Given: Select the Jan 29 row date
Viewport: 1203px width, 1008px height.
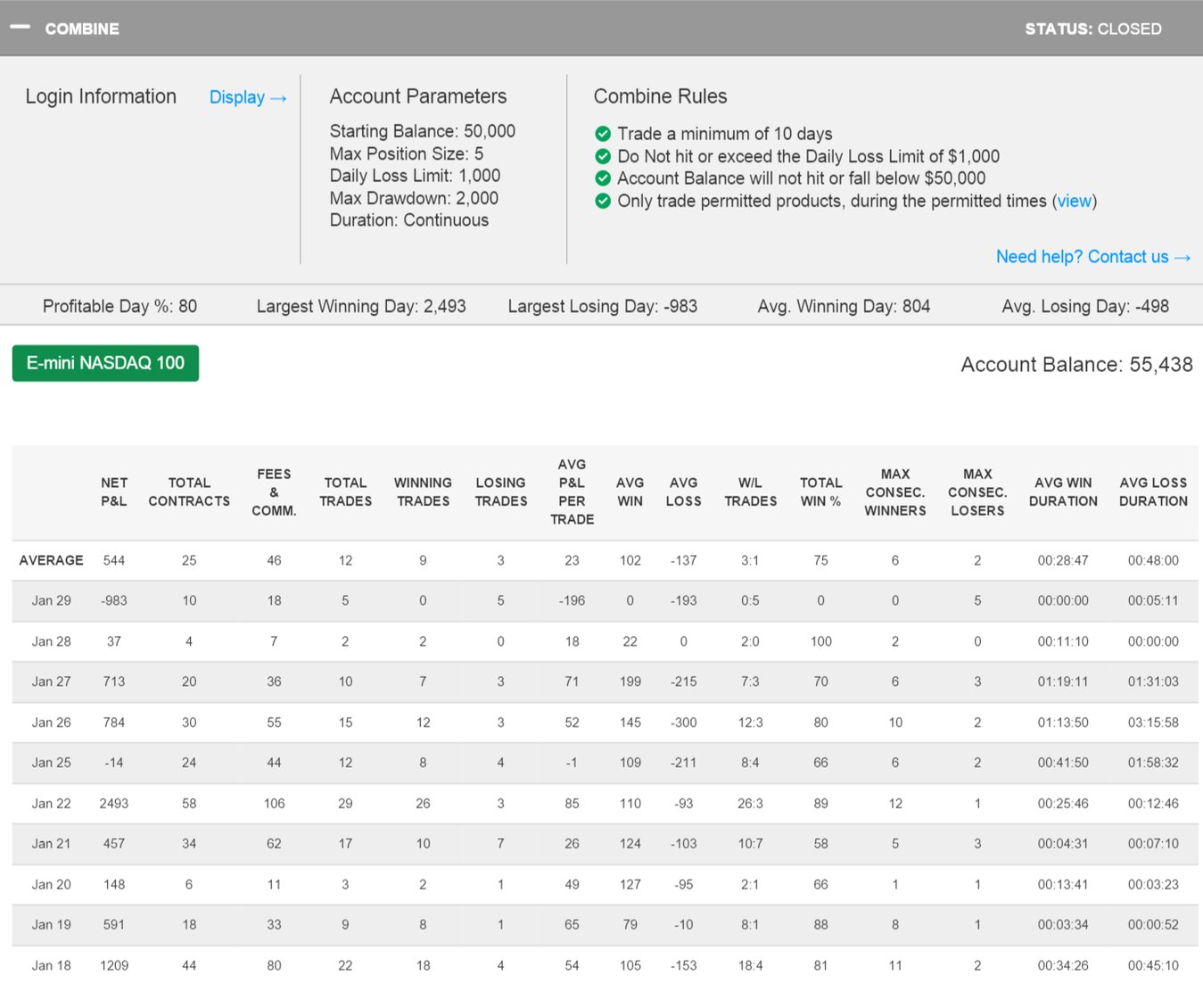Looking at the screenshot, I should pos(51,600).
